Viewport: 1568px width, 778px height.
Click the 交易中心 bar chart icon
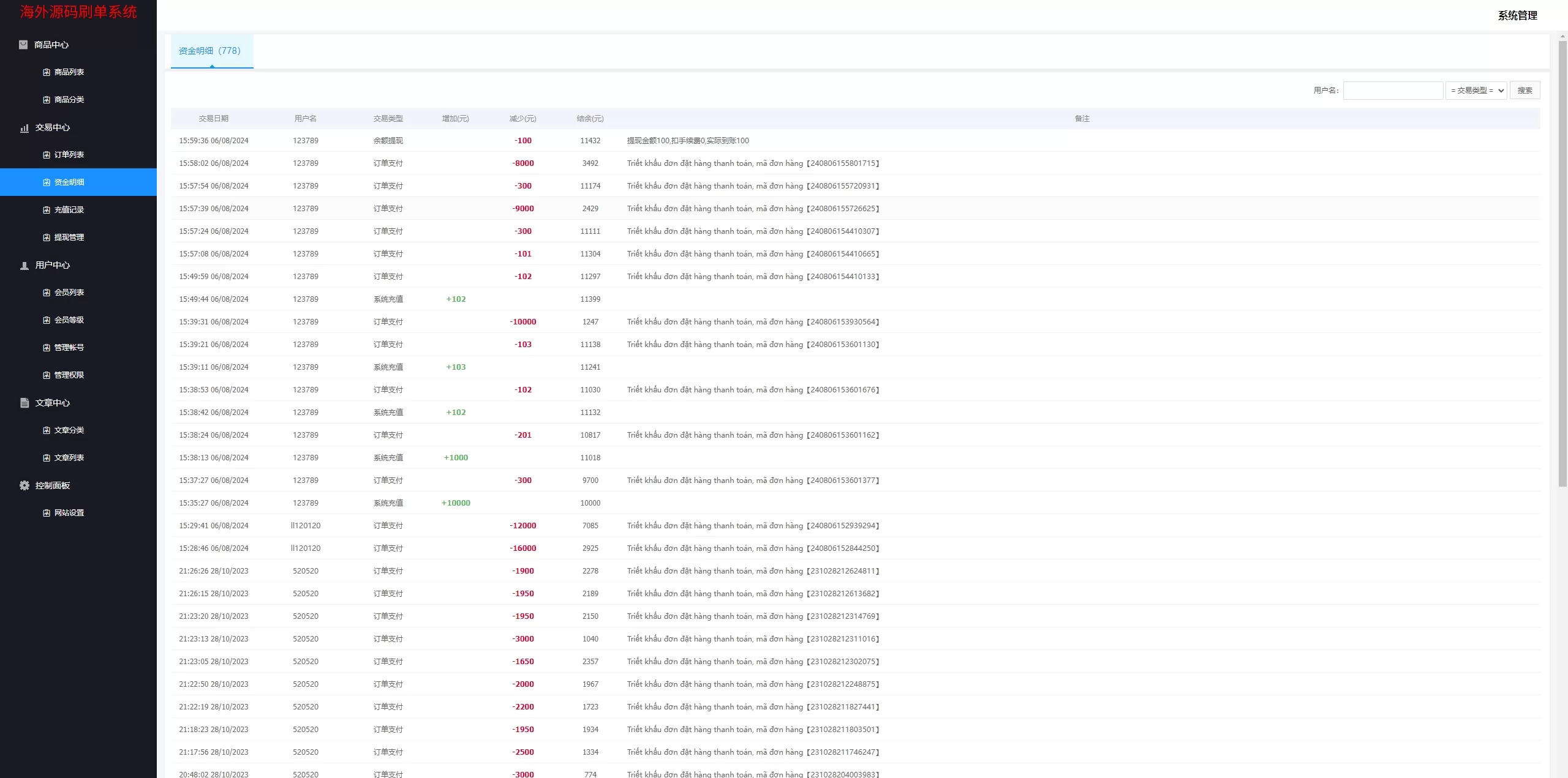(x=24, y=128)
